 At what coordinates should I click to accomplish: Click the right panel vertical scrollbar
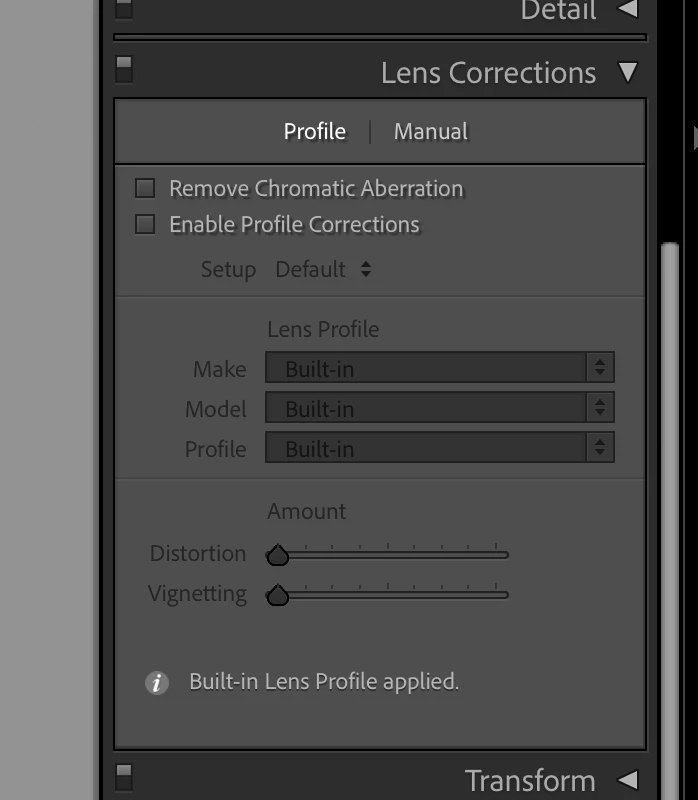[x=669, y=520]
